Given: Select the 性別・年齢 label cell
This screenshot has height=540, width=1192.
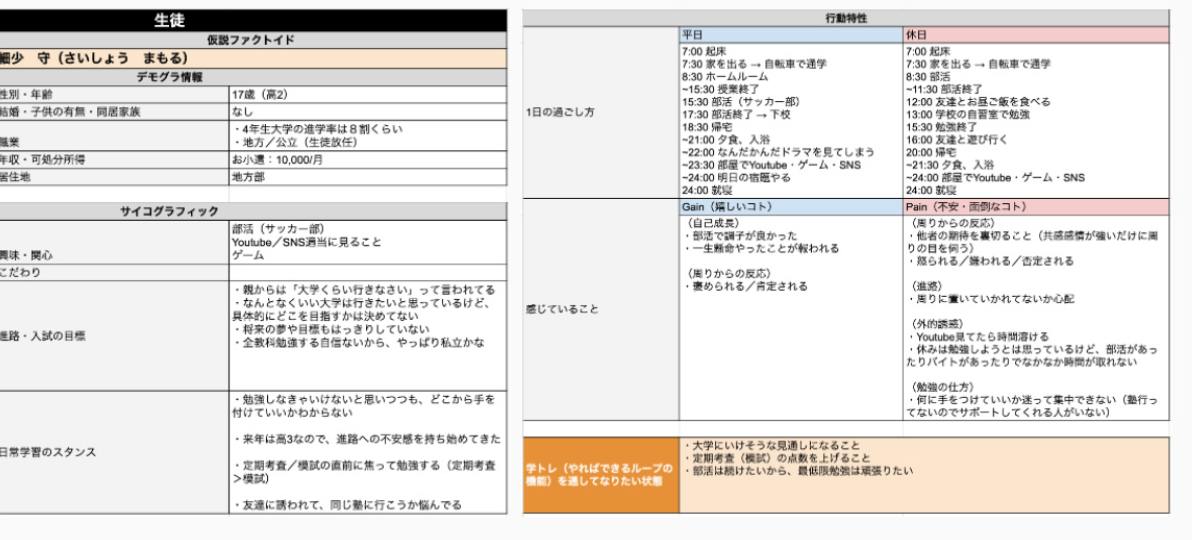Looking at the screenshot, I should [x=114, y=94].
